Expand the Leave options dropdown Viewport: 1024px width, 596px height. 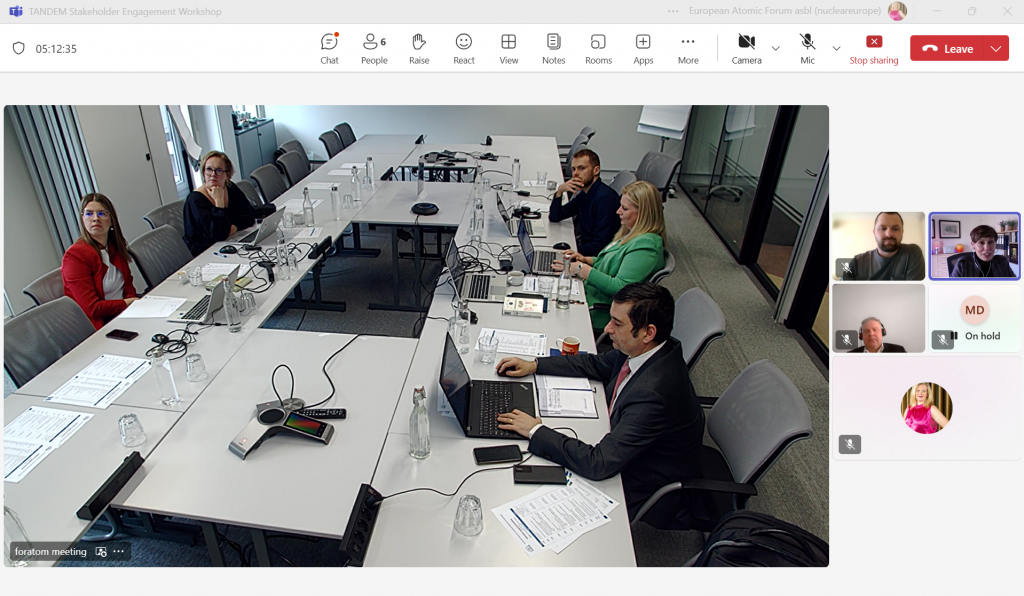pos(996,48)
